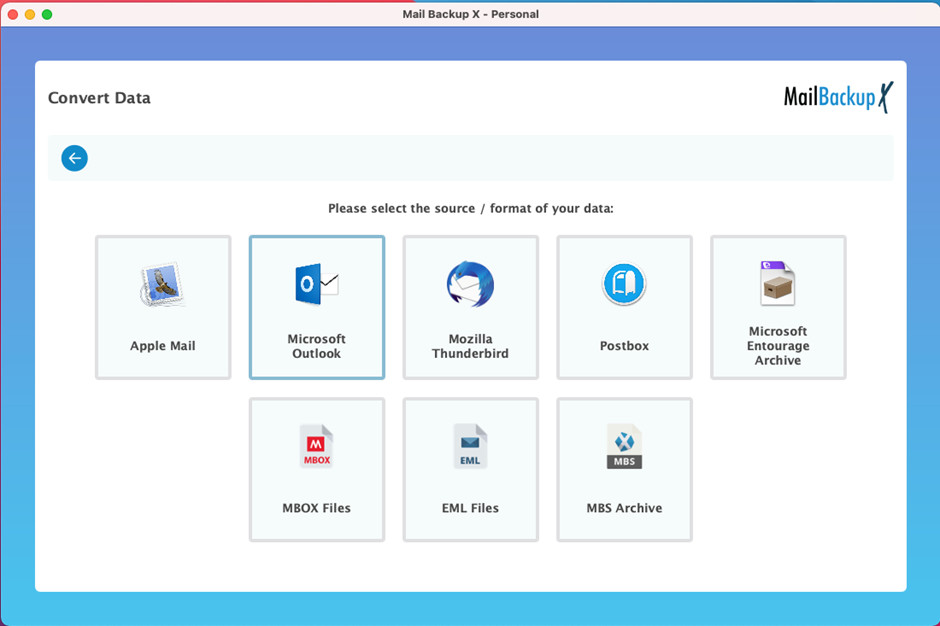Viewport: 940px width, 626px height.
Task: Choose the Microsoft Entourage Archive box icon
Action: (x=778, y=283)
